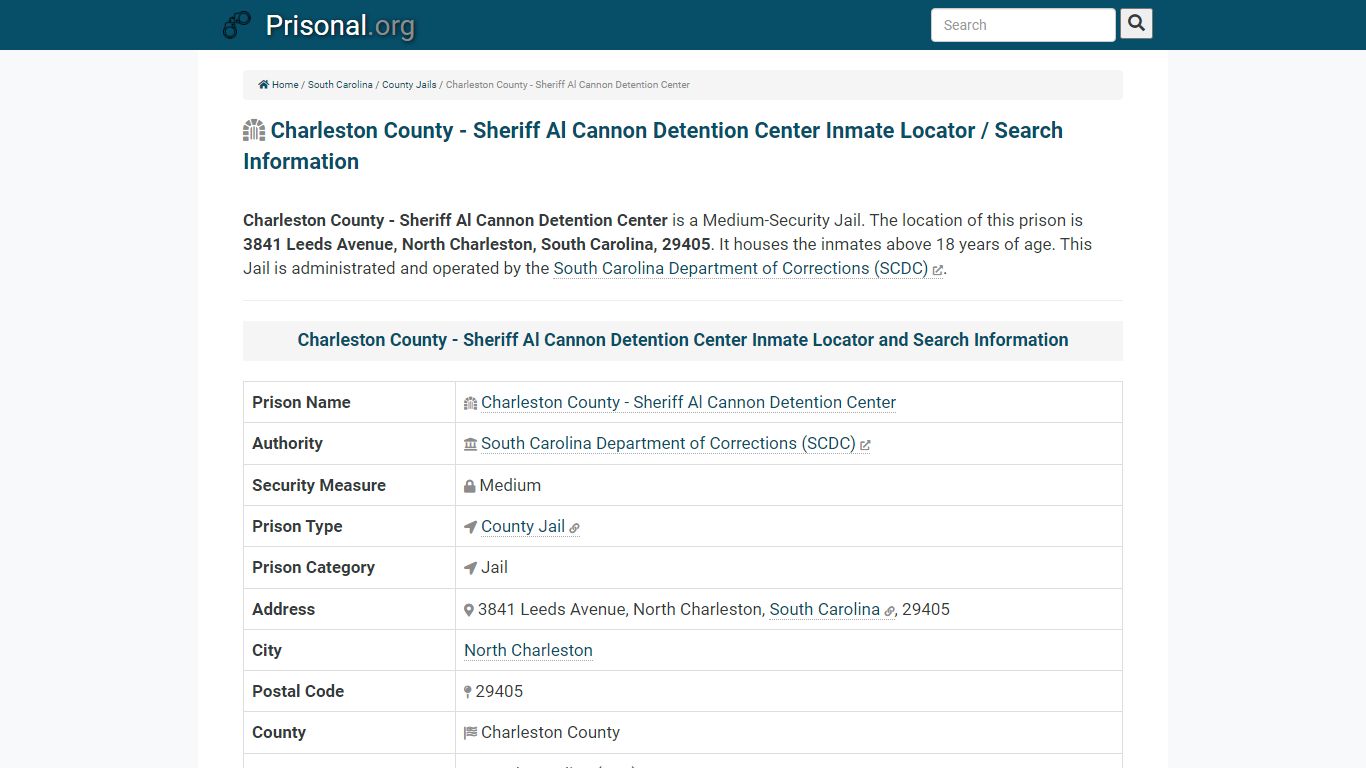Viewport: 1366px width, 768px height.
Task: Click external-link icon after SCDC in paragraph
Action: [937, 270]
